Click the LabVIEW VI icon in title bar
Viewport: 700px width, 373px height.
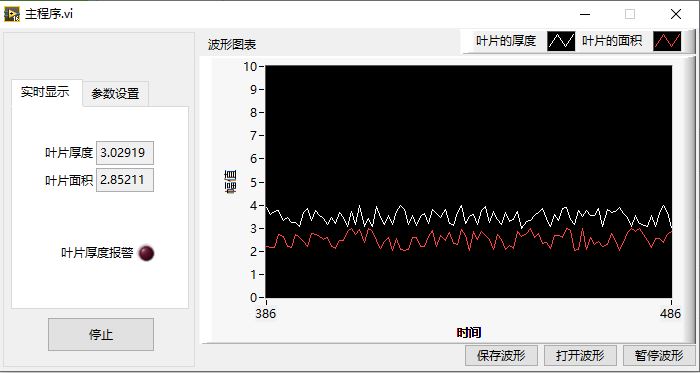12,14
